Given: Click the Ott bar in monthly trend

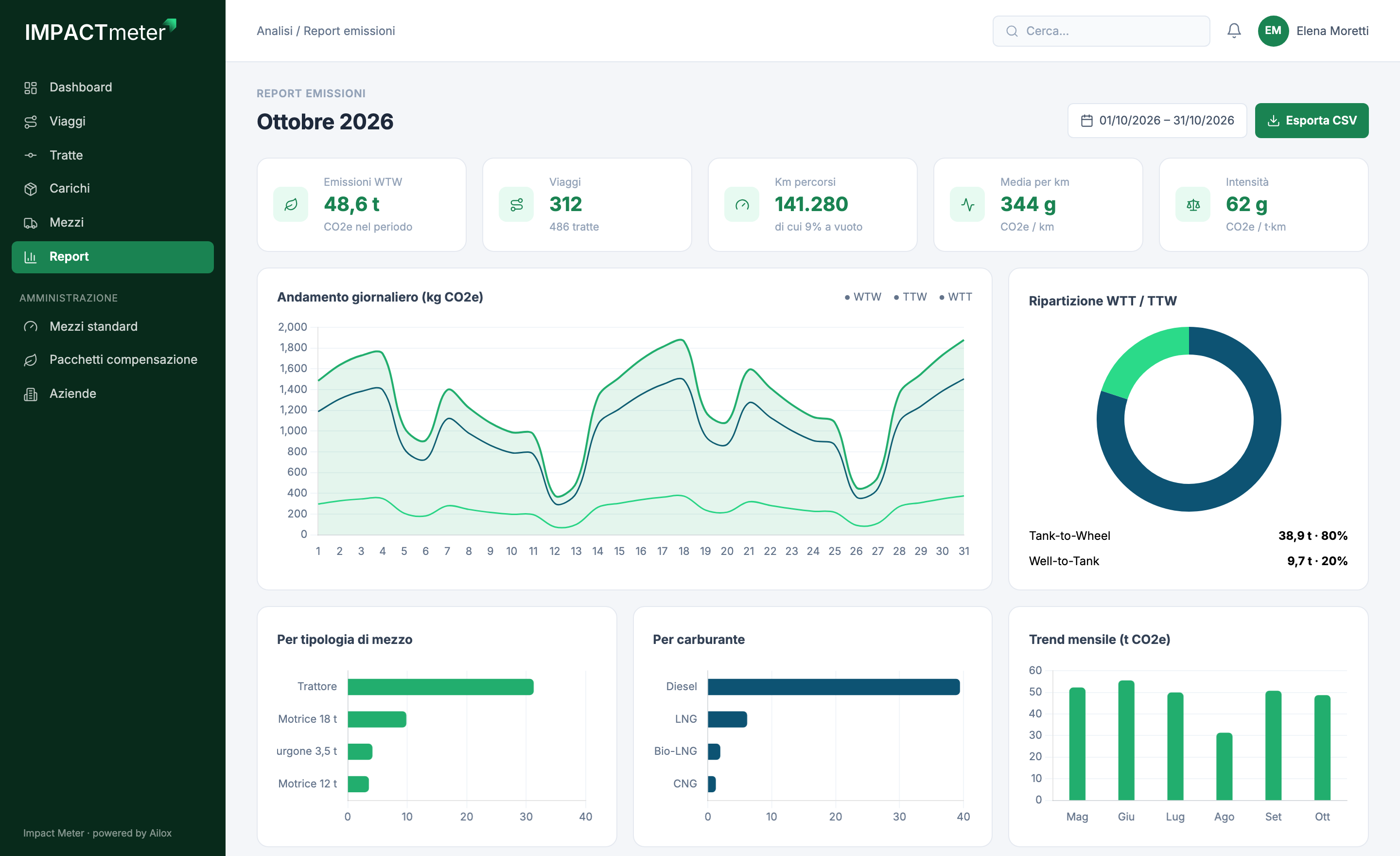Looking at the screenshot, I should click(x=1322, y=748).
